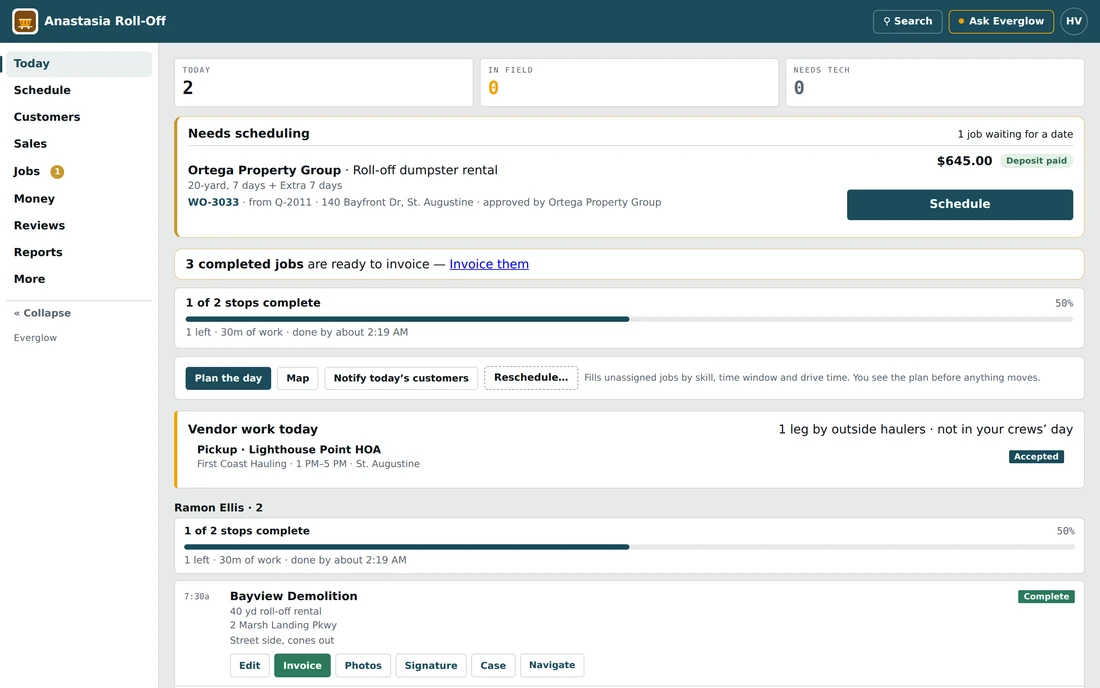This screenshot has width=1100, height=688.
Task: Click the Needs Tech stat card
Action: coord(934,82)
